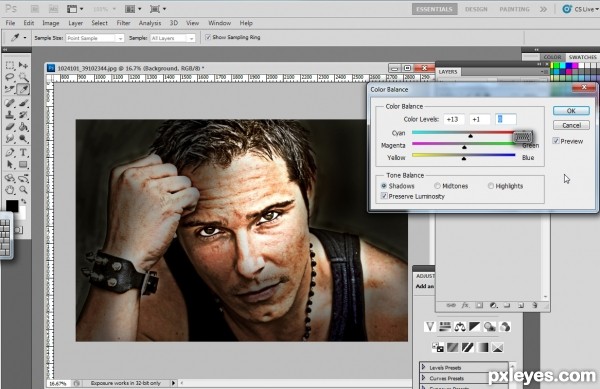
Task: Select the Move tool
Action: [23, 65]
